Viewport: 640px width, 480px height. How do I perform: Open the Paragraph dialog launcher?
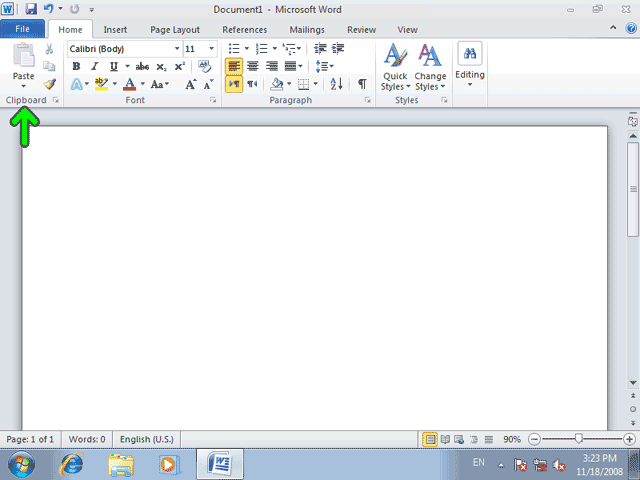[367, 100]
